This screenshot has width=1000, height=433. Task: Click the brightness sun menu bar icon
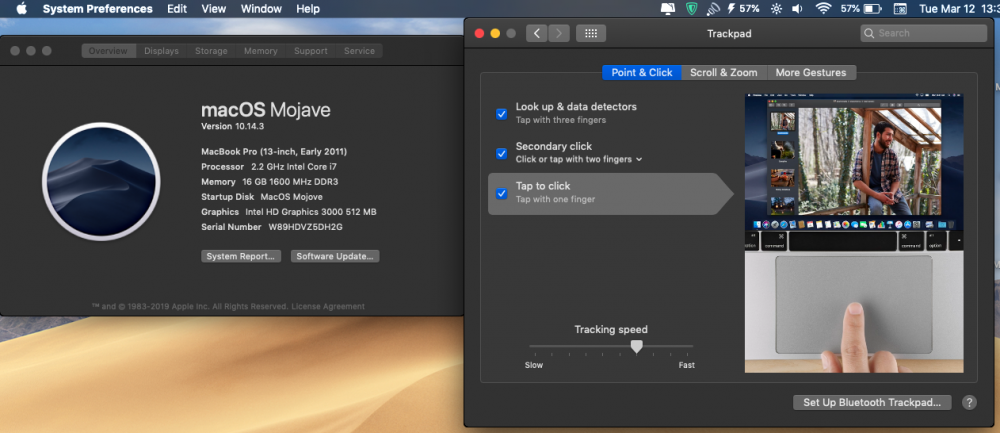[776, 9]
